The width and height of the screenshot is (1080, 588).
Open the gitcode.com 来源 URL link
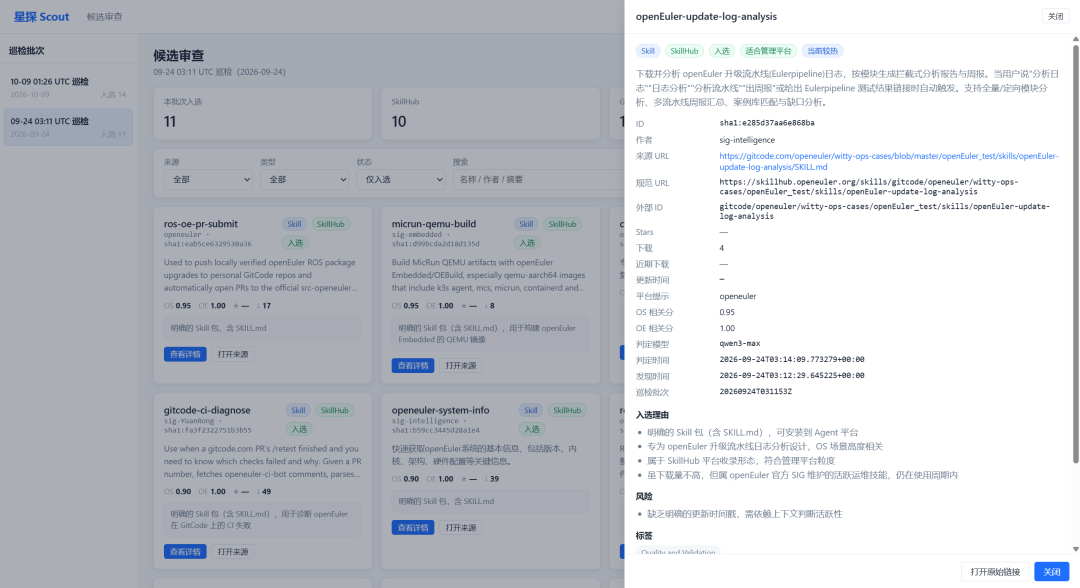889,161
